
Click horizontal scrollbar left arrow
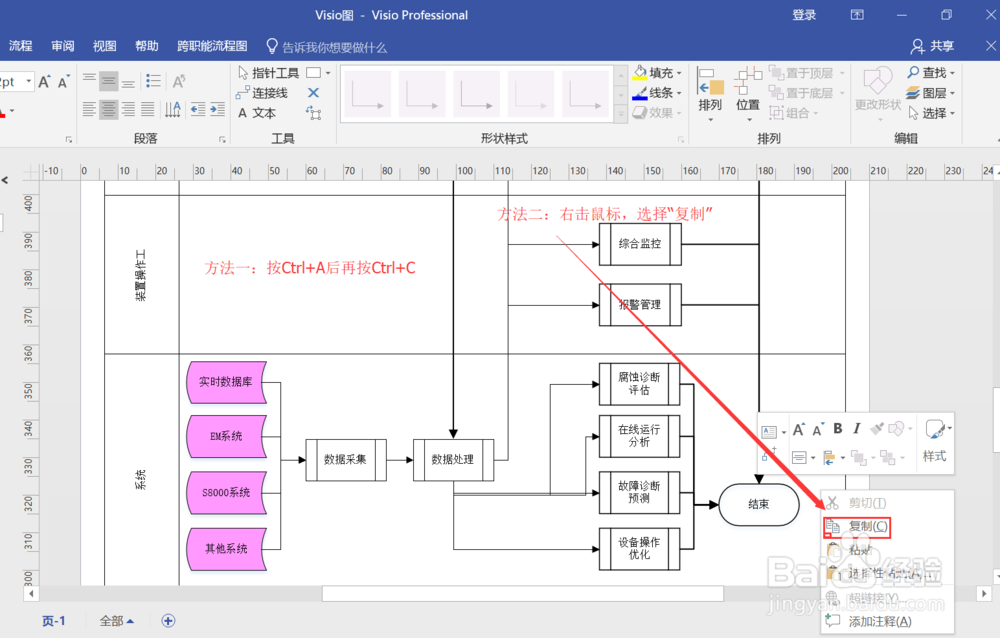31,593
